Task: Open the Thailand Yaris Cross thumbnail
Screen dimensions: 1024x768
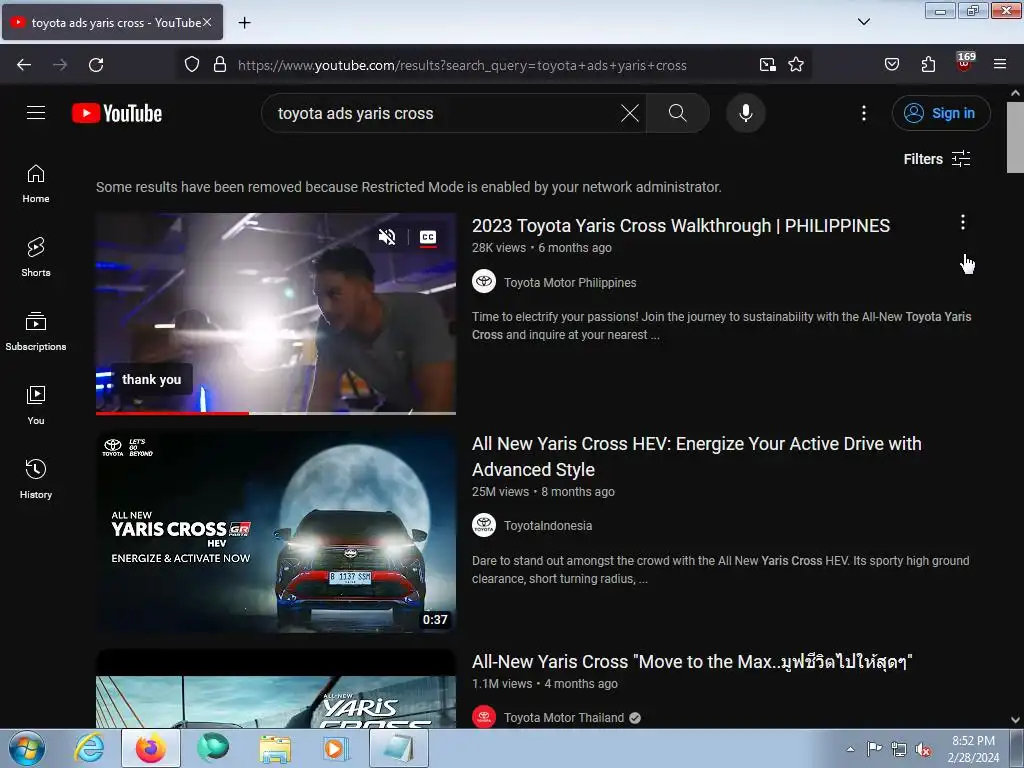Action: point(276,689)
